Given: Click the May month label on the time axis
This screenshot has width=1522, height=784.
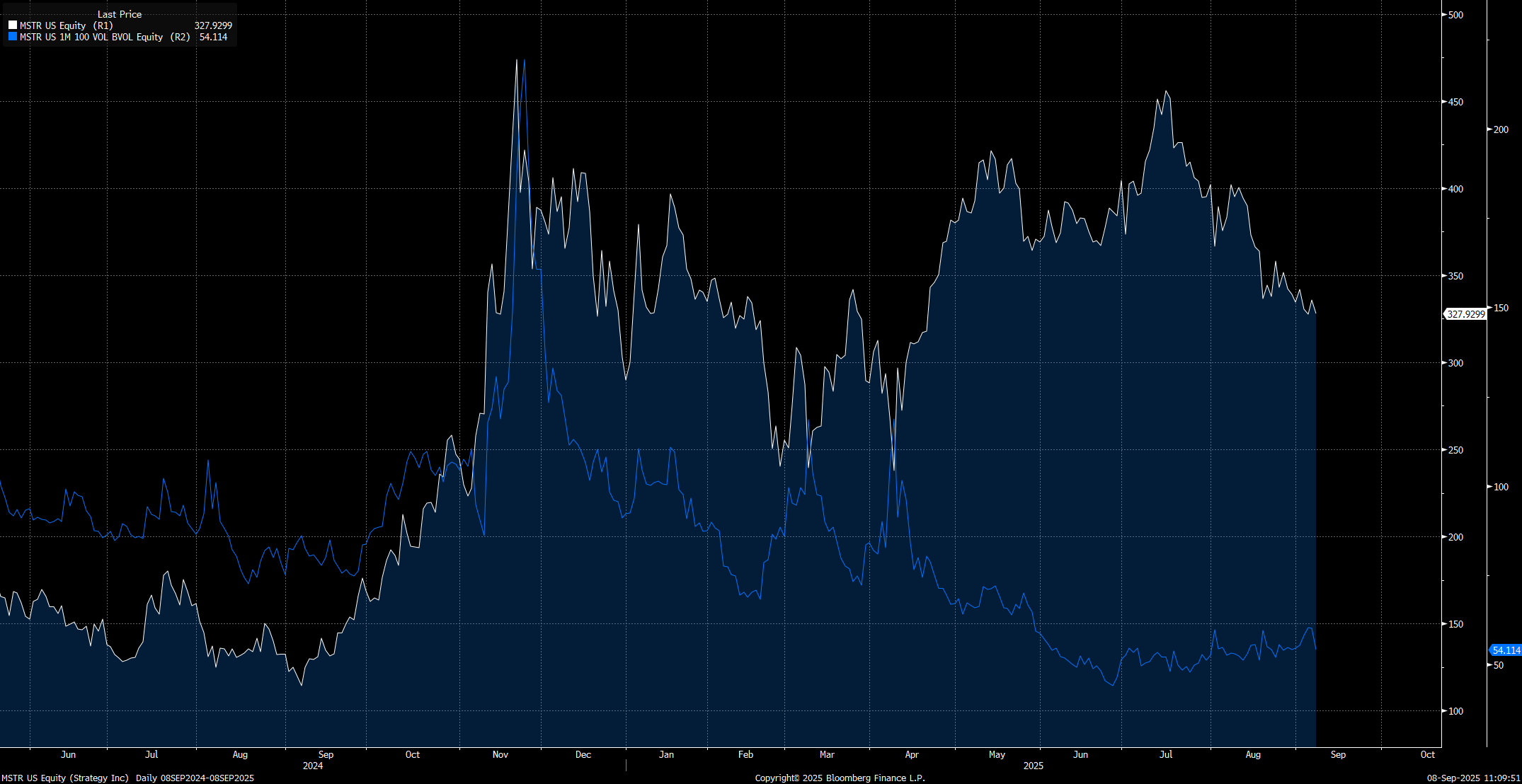Looking at the screenshot, I should pyautogui.click(x=997, y=754).
